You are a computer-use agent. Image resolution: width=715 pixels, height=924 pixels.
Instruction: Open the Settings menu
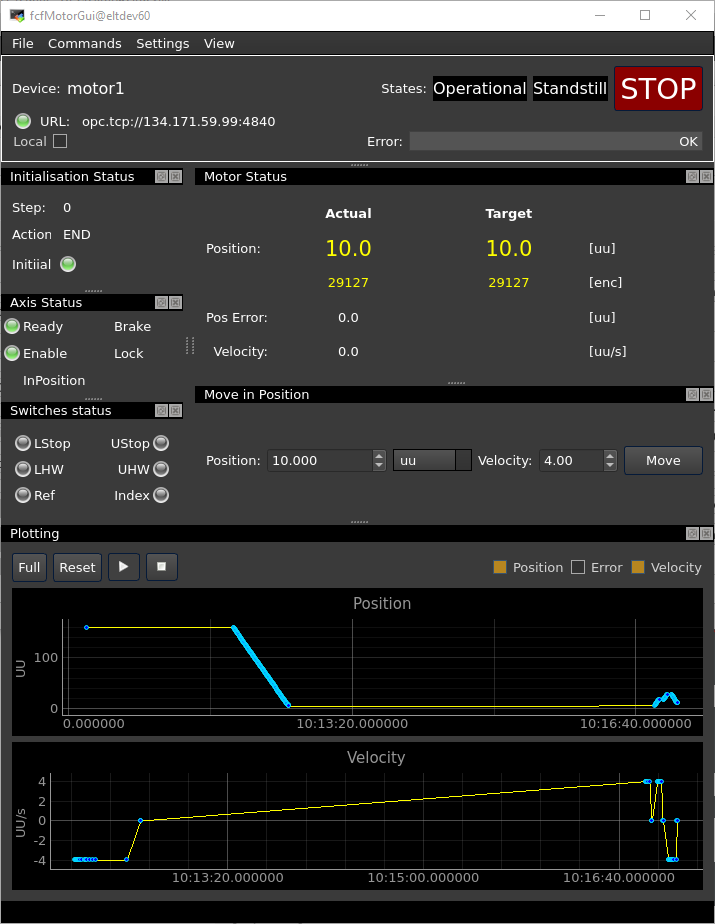pyautogui.click(x=162, y=43)
